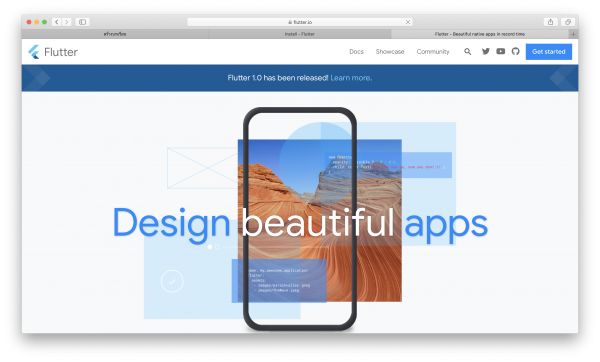Open the search magnifier icon

click(467, 51)
